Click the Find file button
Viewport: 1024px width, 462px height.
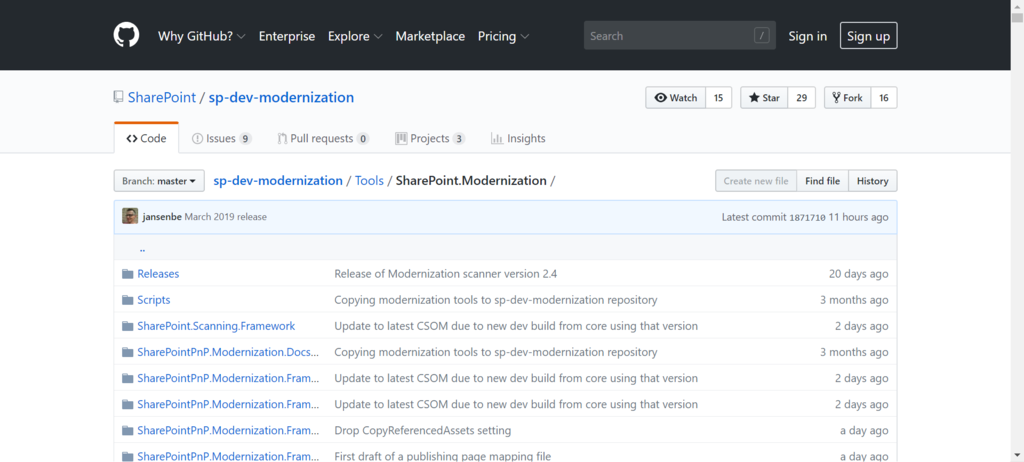pyautogui.click(x=822, y=181)
